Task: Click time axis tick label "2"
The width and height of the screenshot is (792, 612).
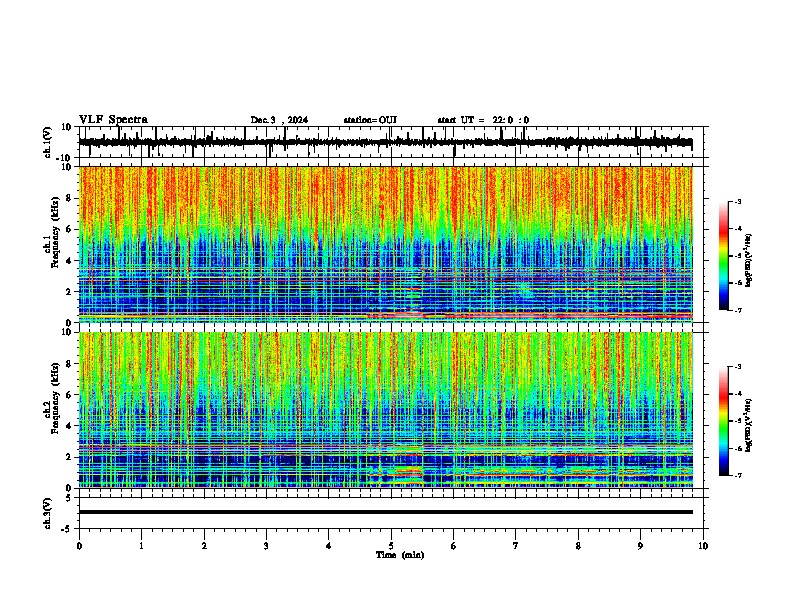Action: click(204, 546)
